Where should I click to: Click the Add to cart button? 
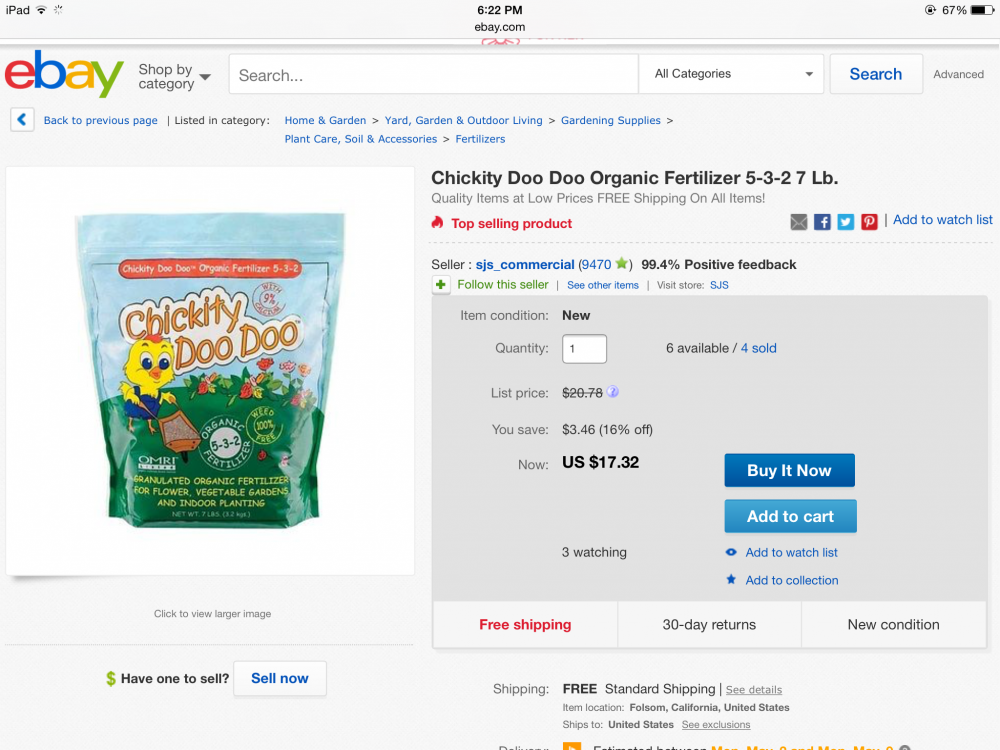coord(790,516)
